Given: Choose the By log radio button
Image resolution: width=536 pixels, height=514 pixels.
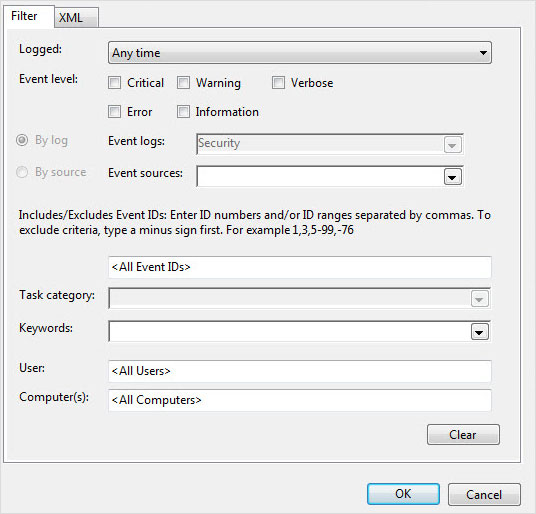Looking at the screenshot, I should tap(22, 140).
